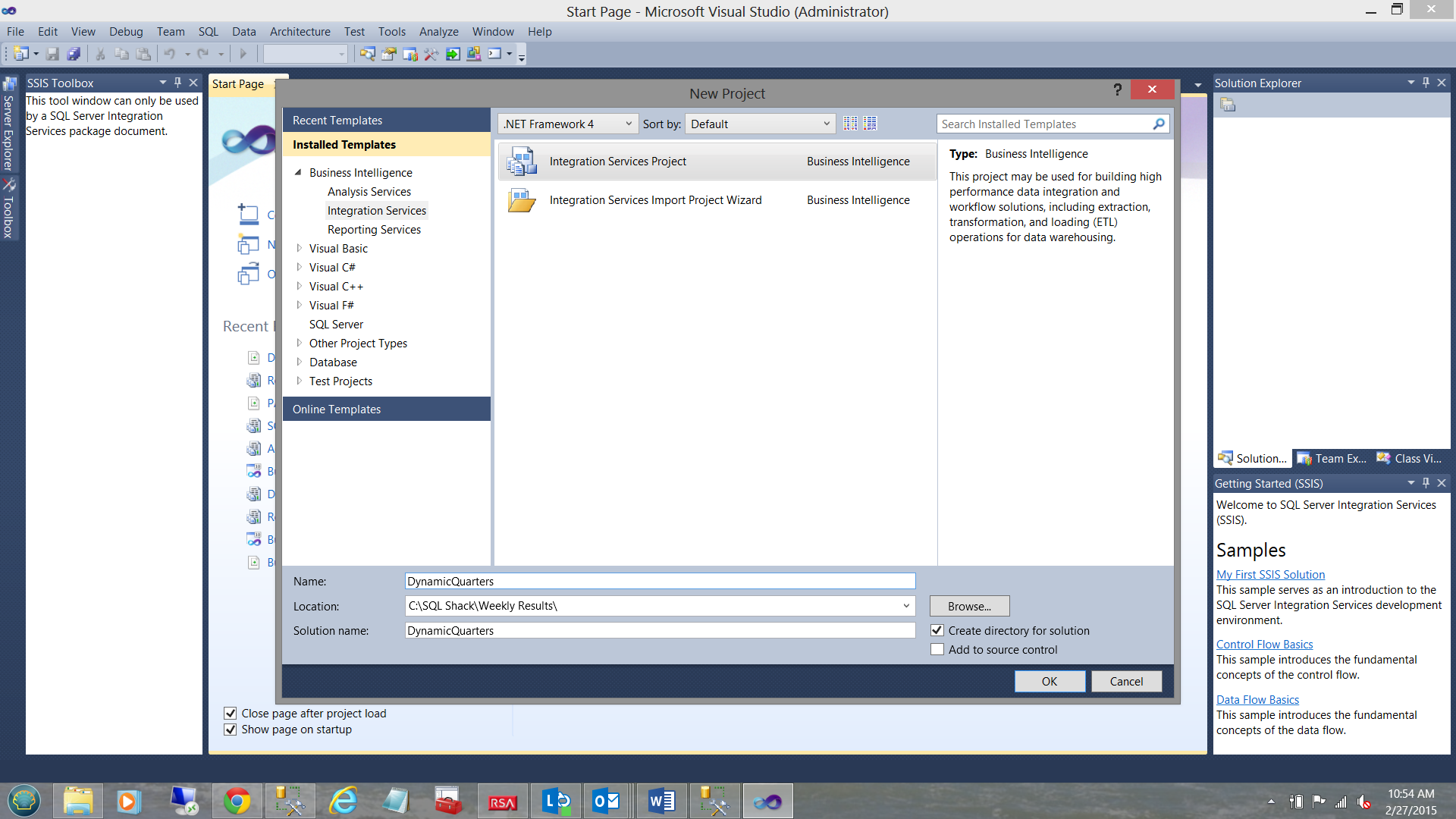Image resolution: width=1456 pixels, height=819 pixels.
Task: Open Properties Window from the toolbar icon
Action: 389,54
